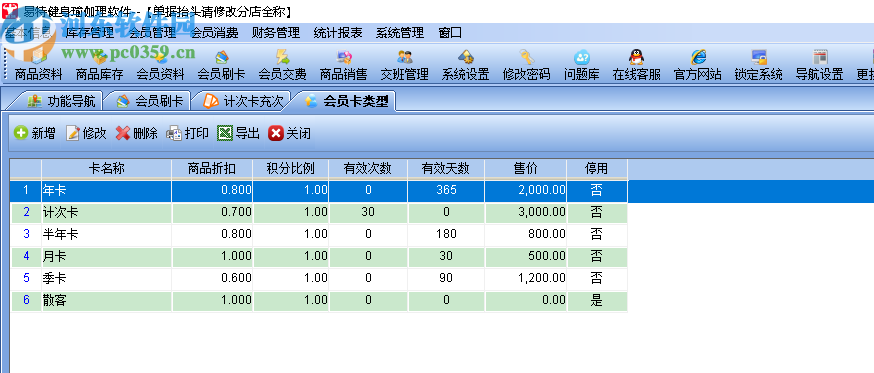Image resolution: width=874 pixels, height=373 pixels.
Task: Click 修改 to edit the card type
Action: coord(86,133)
